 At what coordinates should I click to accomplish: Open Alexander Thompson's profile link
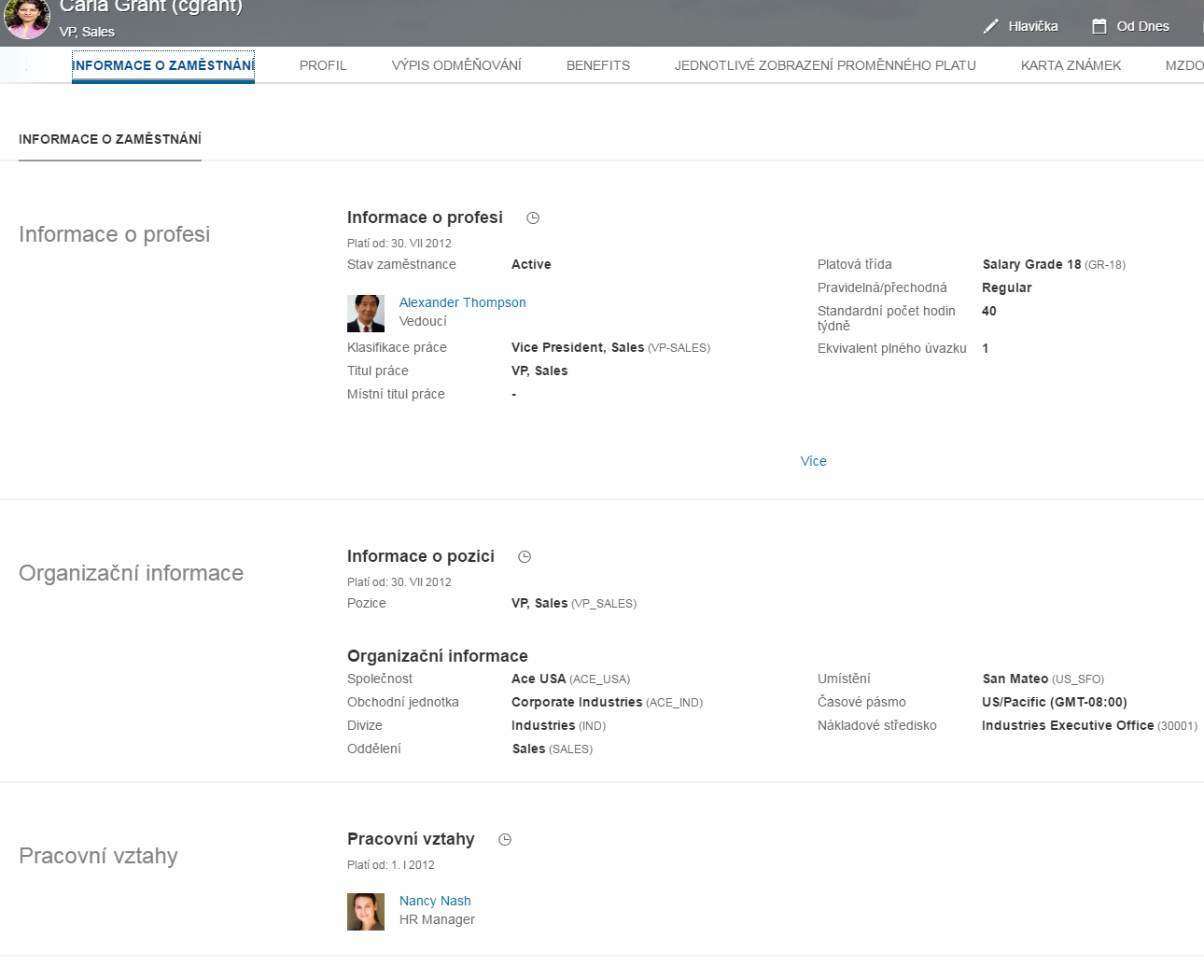463,302
